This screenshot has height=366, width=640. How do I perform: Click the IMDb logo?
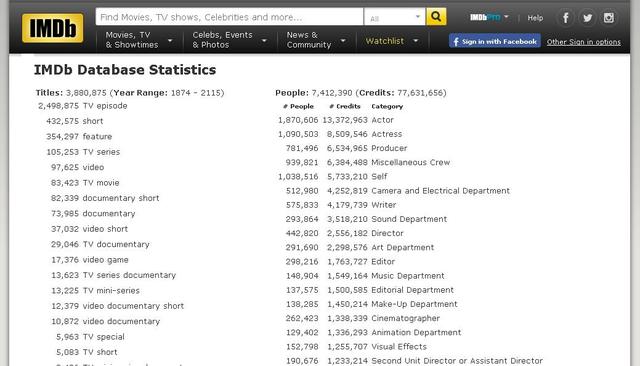(x=53, y=28)
